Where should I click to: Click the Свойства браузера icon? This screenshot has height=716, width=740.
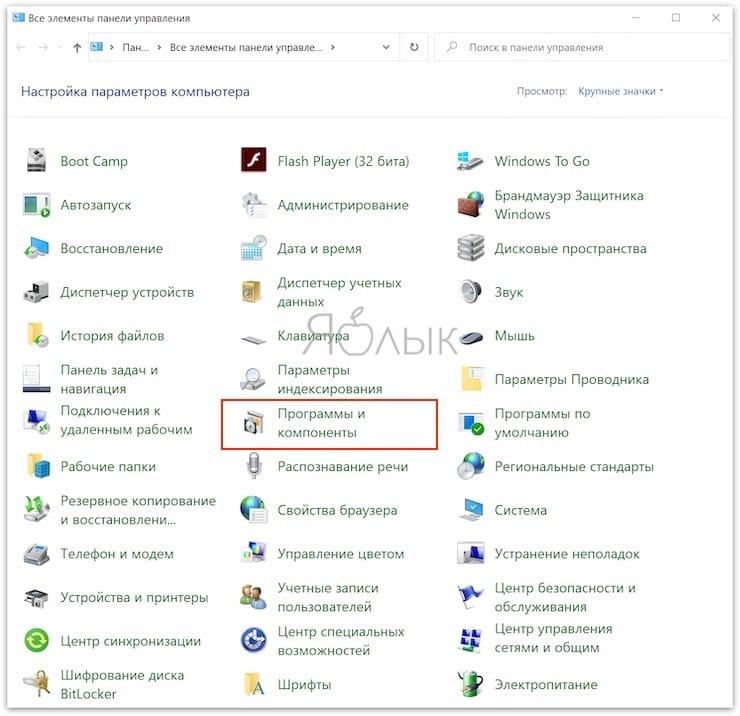[253, 509]
